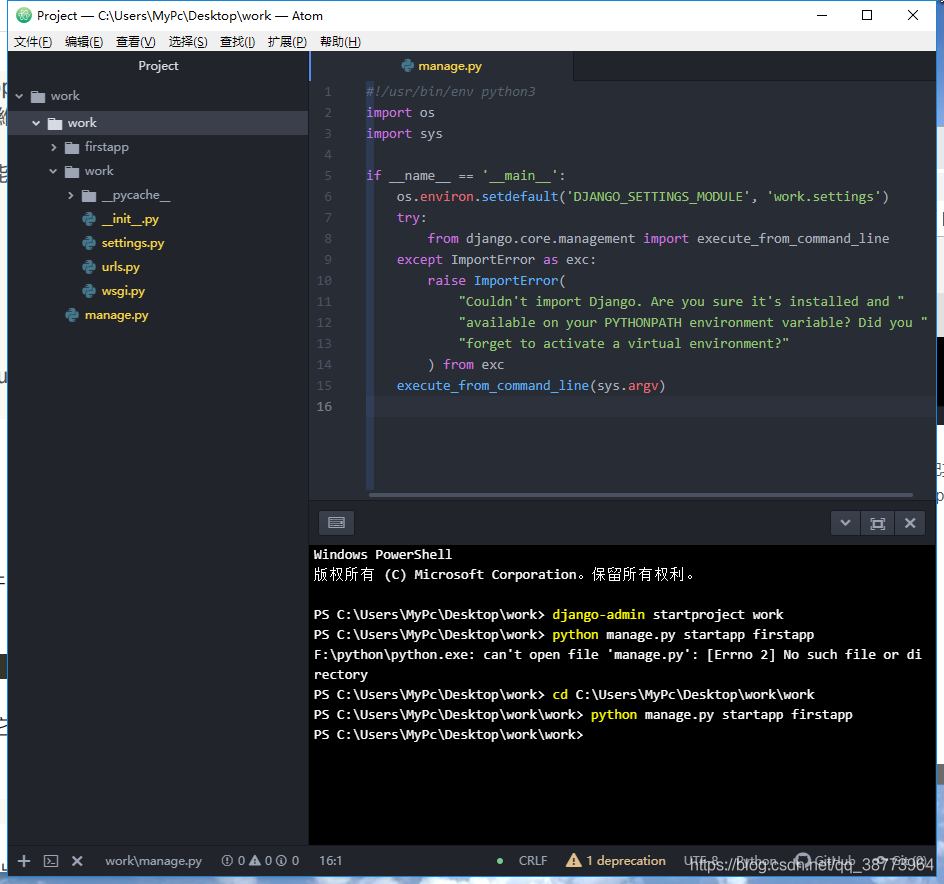The width and height of the screenshot is (944, 884).
Task: Open the 查找(I) menu
Action: point(237,42)
